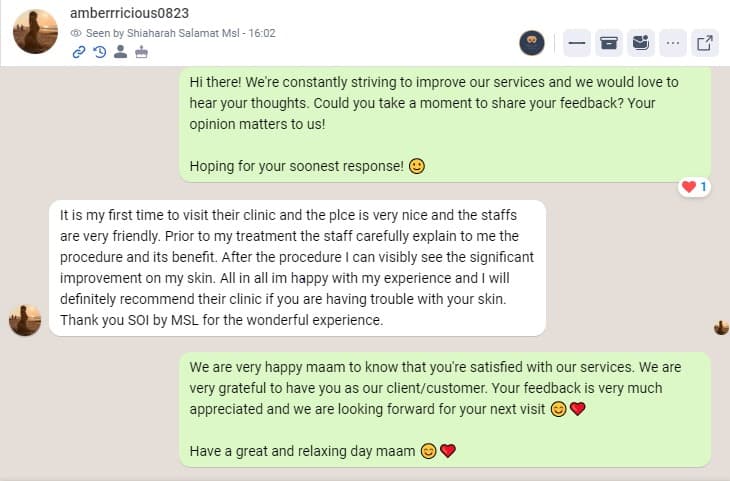This screenshot has height=481, width=730.
Task: Open conversation history clock icon
Action: tap(100, 52)
